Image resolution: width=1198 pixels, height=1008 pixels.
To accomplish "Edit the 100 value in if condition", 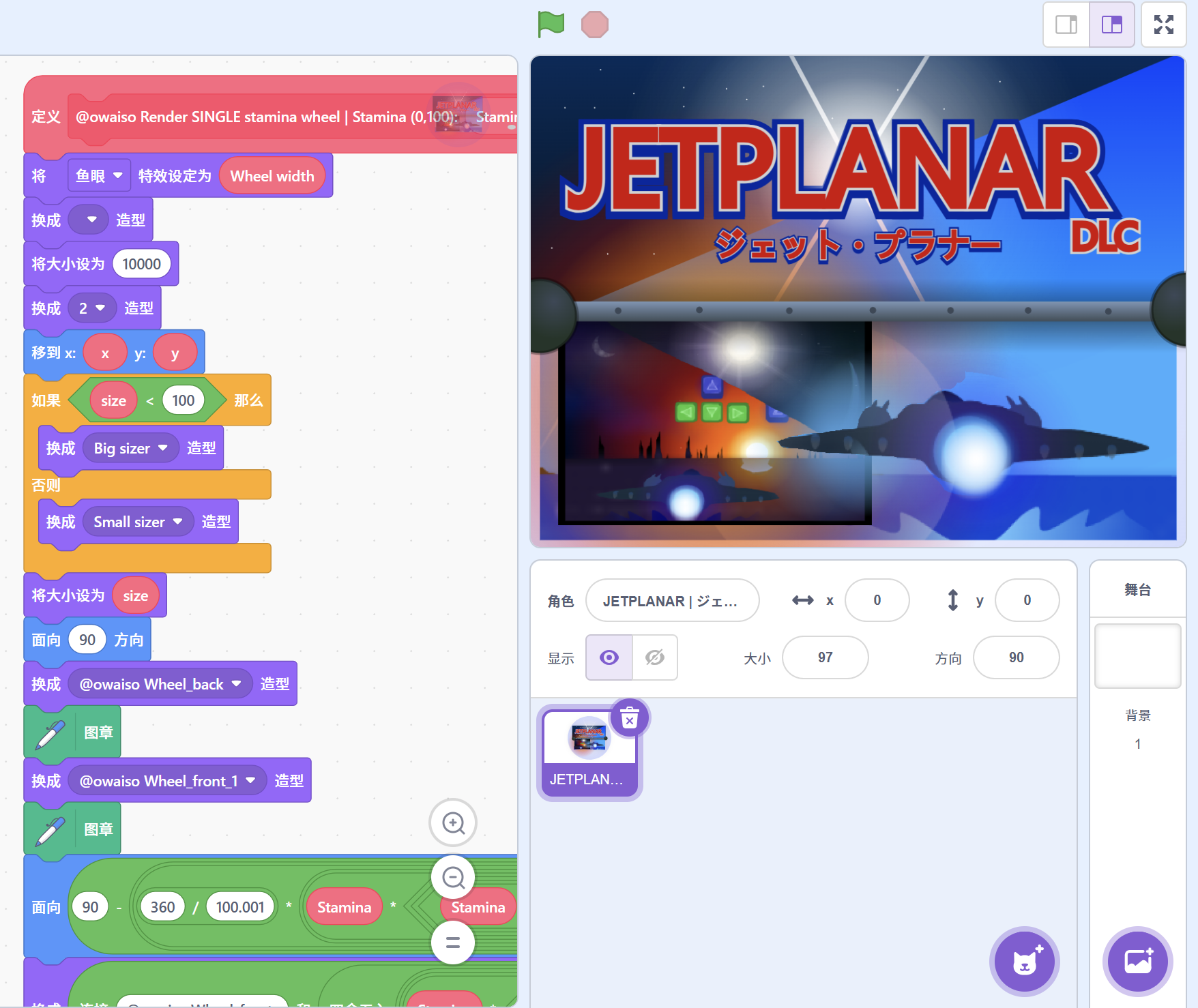I will [x=183, y=400].
